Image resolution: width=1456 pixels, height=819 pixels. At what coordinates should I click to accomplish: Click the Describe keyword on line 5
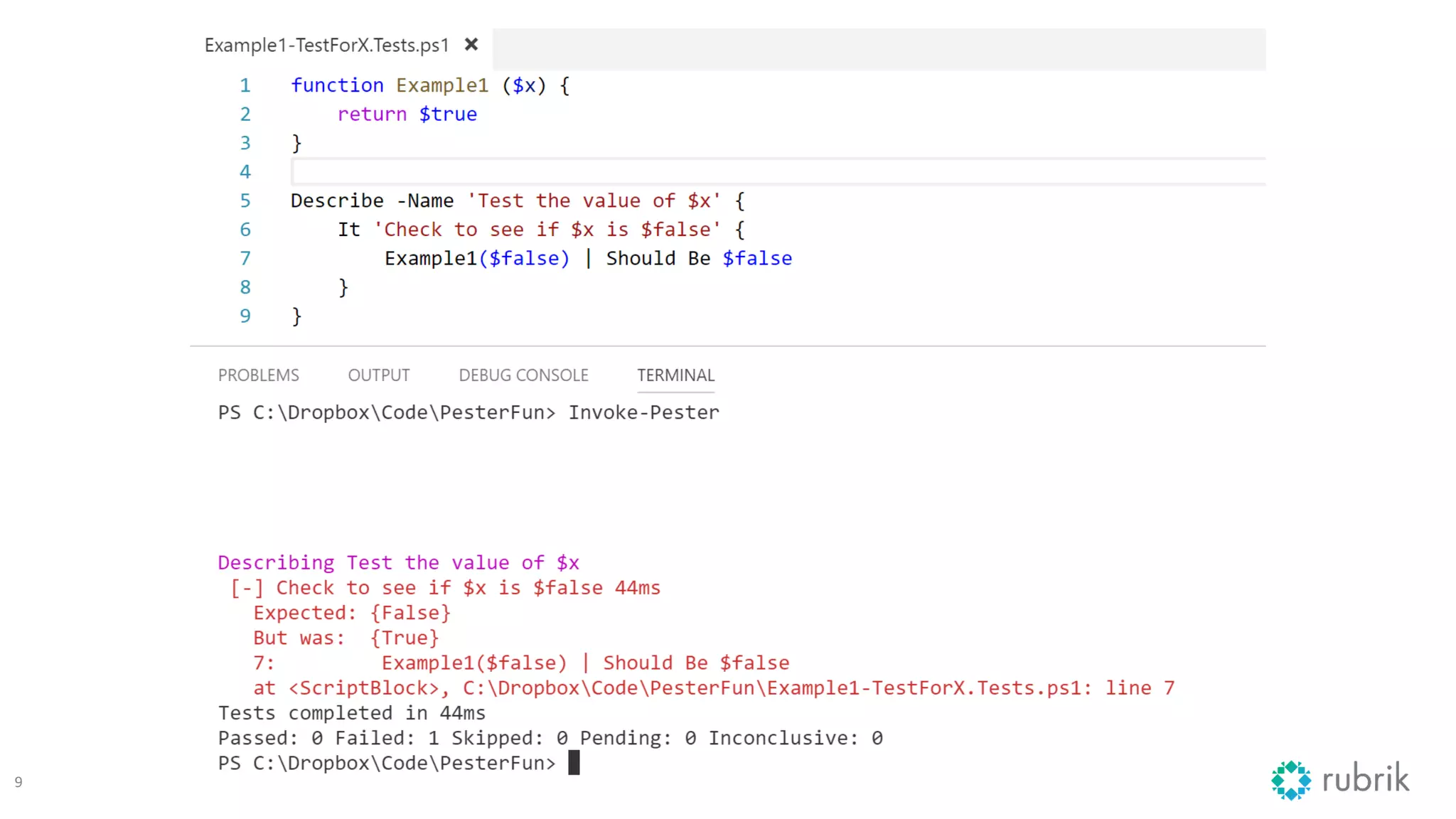coord(337,201)
